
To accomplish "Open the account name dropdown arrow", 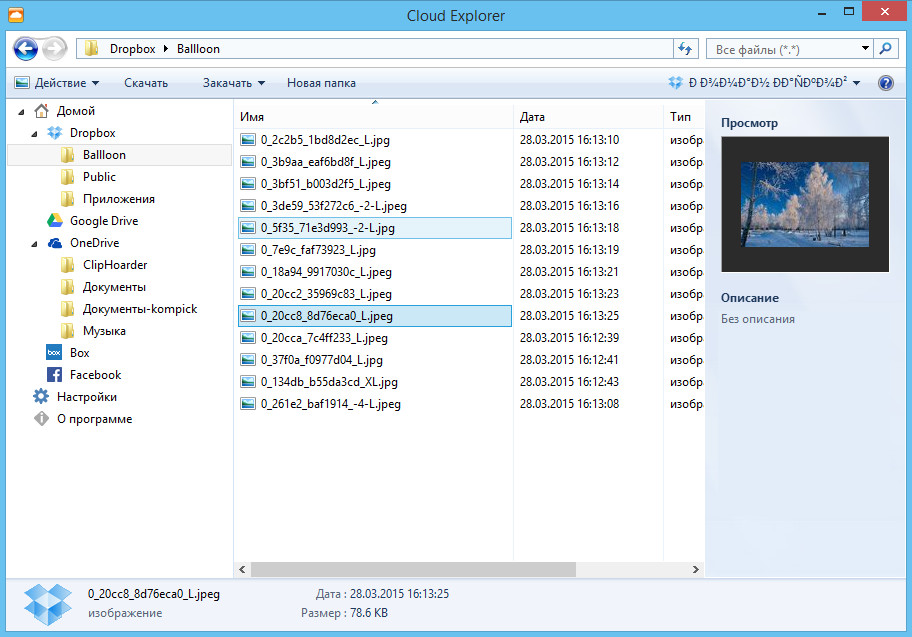I will pos(856,84).
